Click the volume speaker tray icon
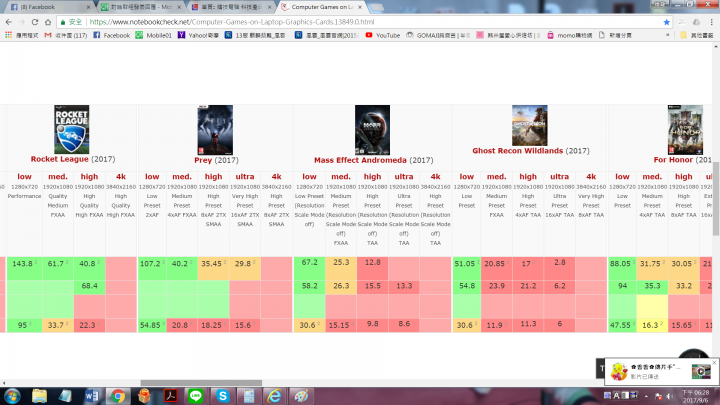Viewport: 720px width, 405px height. [669, 396]
